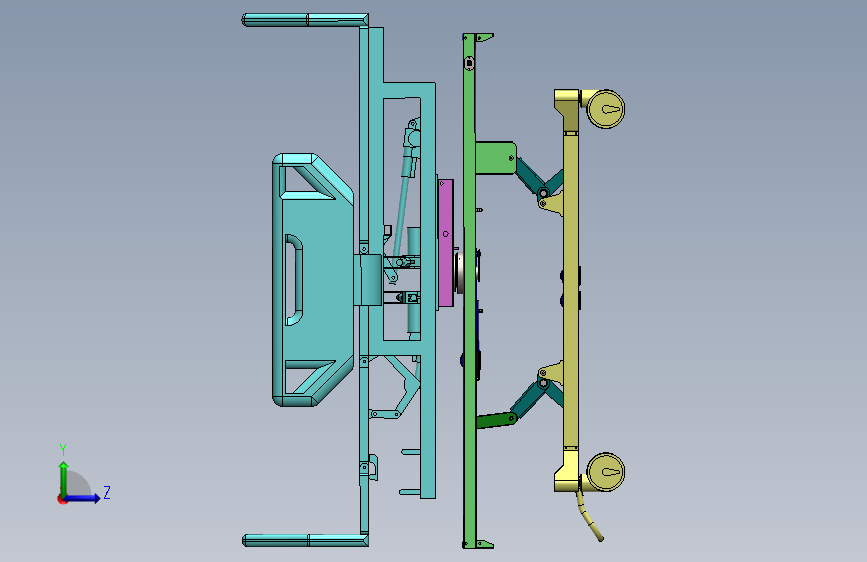Click black fitting near top of green rail
Viewport: 867px width, 562px height.
469,63
